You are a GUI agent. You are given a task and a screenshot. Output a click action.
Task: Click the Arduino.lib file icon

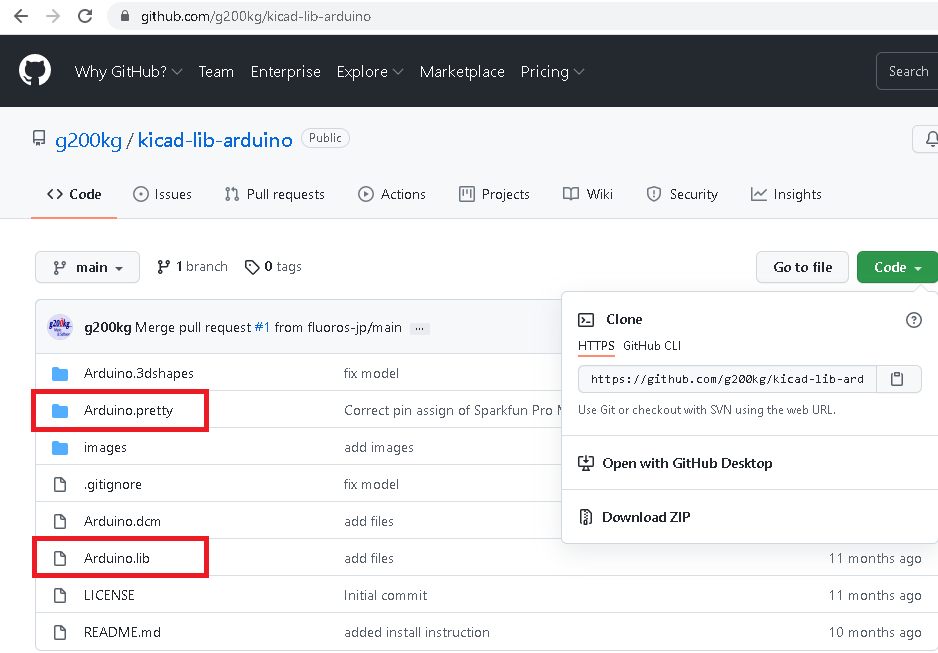pos(60,559)
